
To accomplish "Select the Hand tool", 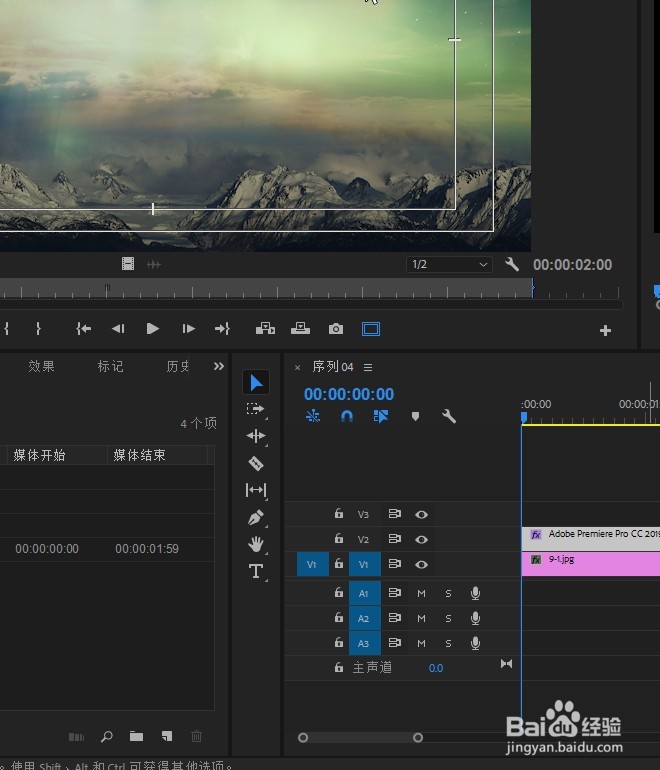I will click(x=256, y=544).
